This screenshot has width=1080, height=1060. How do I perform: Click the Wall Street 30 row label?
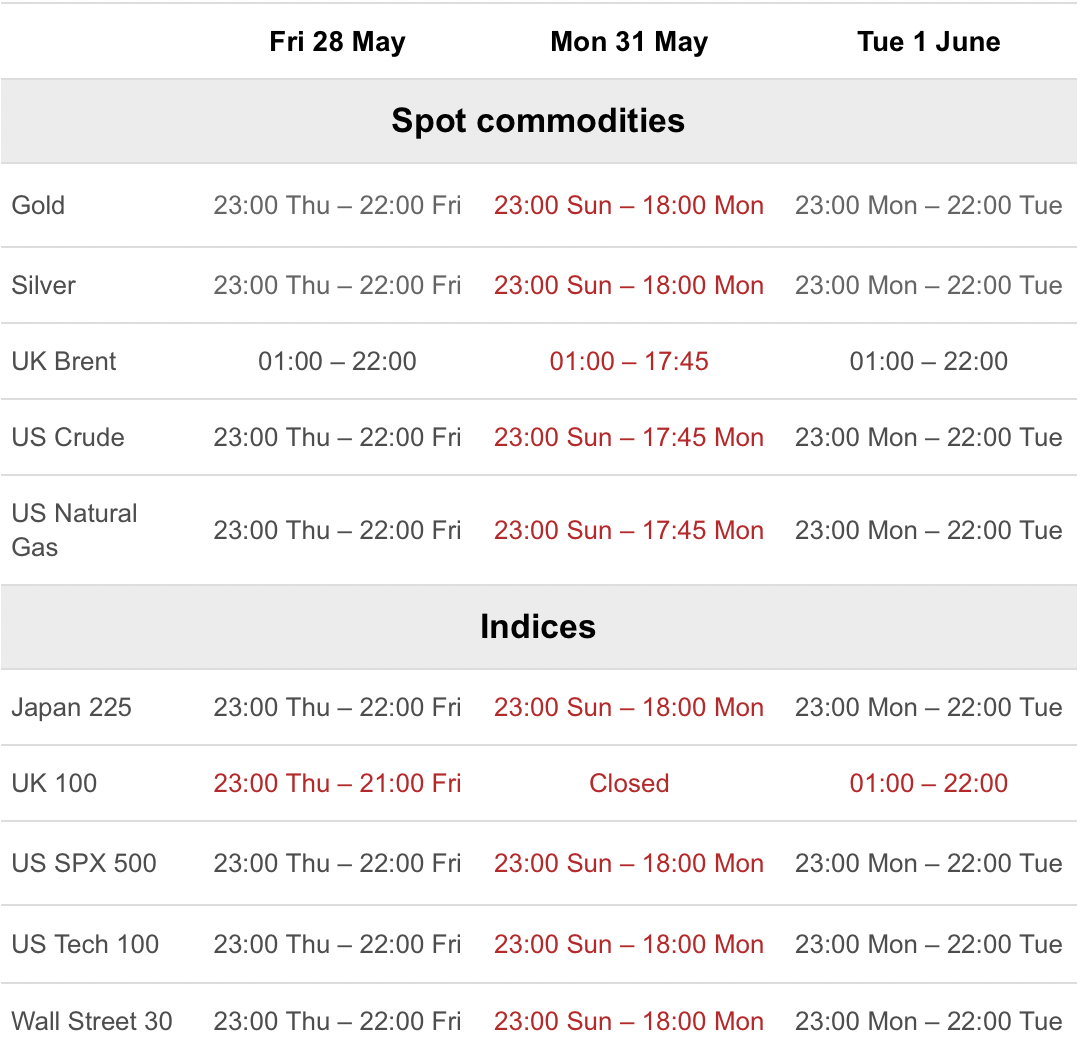pos(92,1021)
